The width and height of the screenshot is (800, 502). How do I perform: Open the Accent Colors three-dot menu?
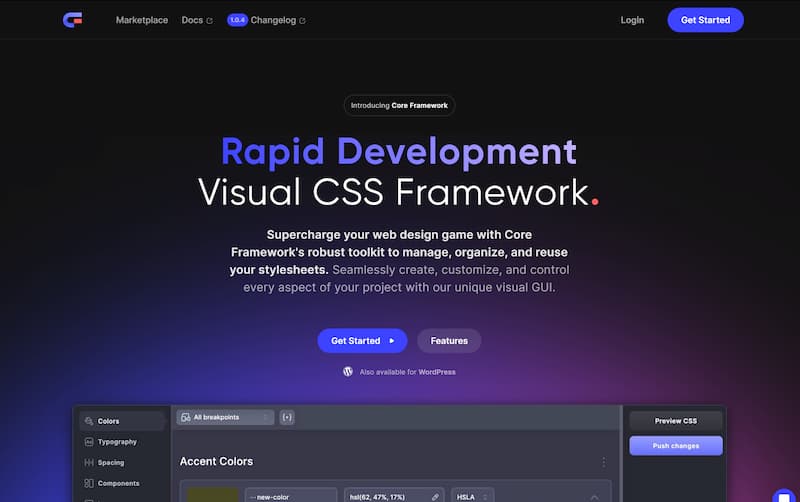coord(603,462)
